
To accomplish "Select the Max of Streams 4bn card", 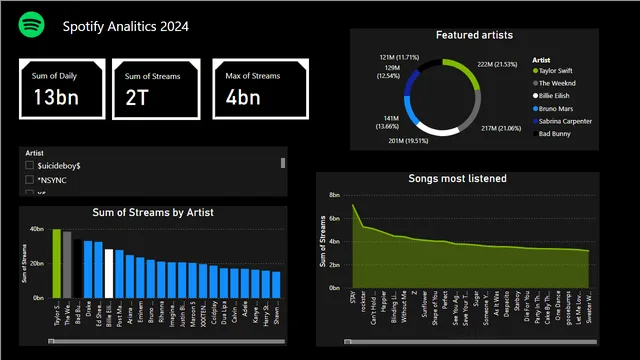I will 260,89.
